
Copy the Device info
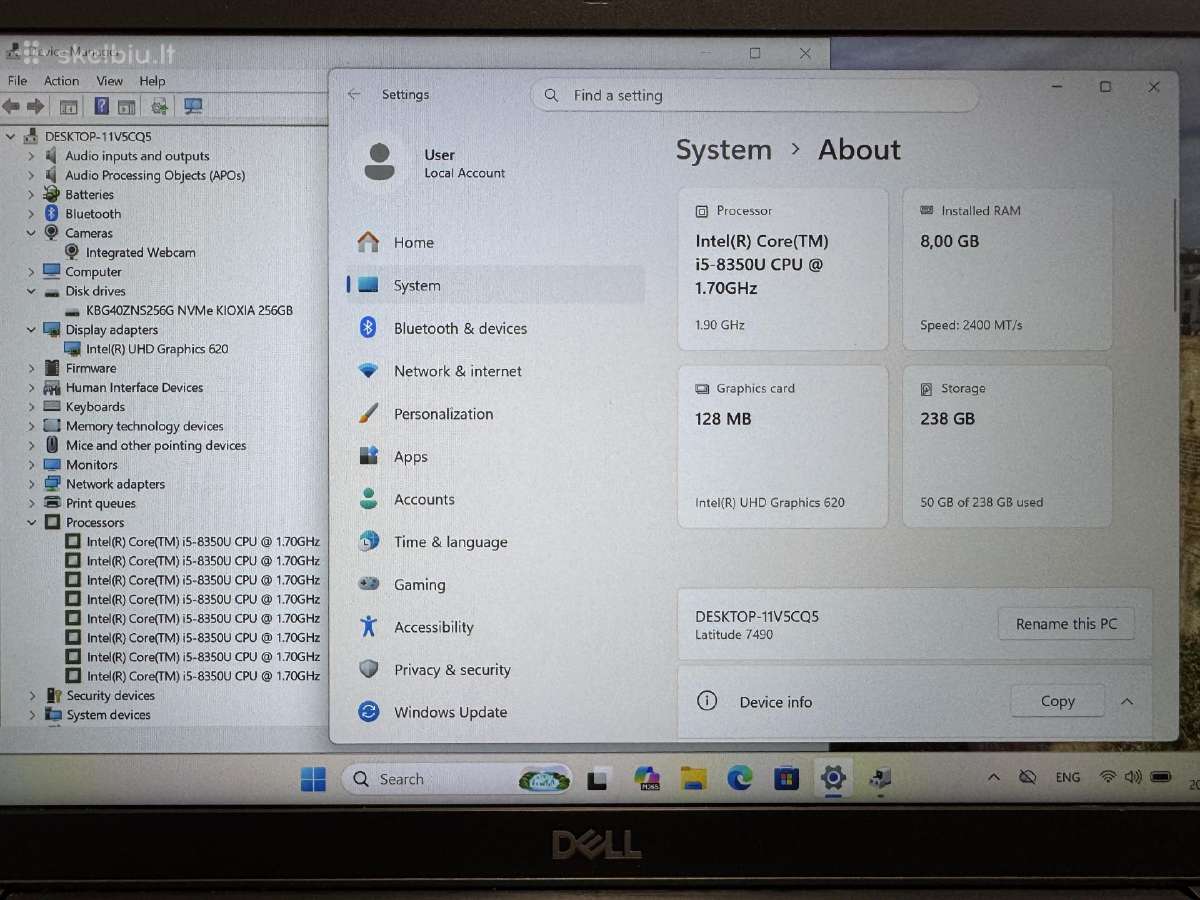[x=1057, y=702]
